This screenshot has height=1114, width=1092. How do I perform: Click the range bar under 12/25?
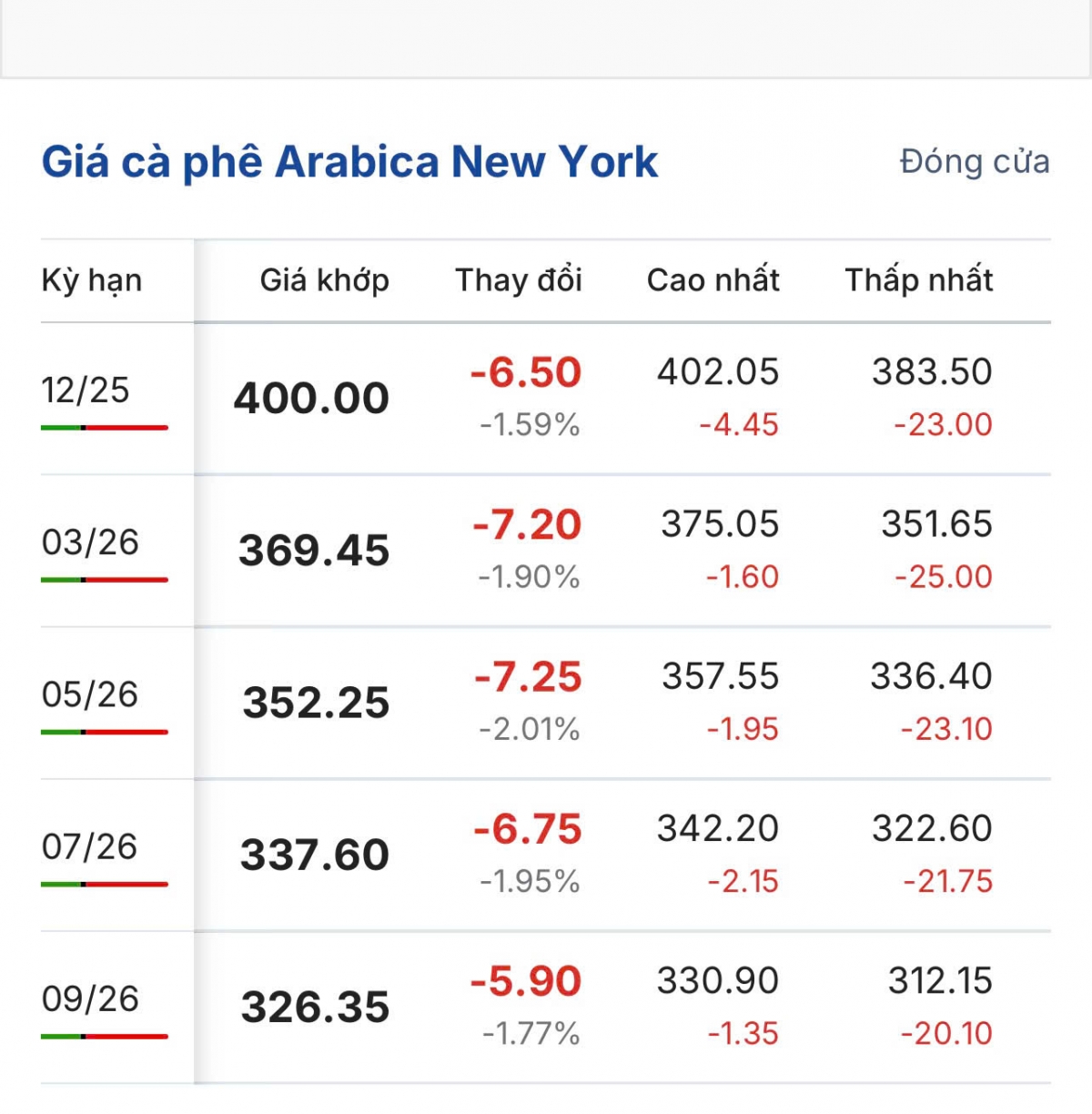(x=105, y=427)
